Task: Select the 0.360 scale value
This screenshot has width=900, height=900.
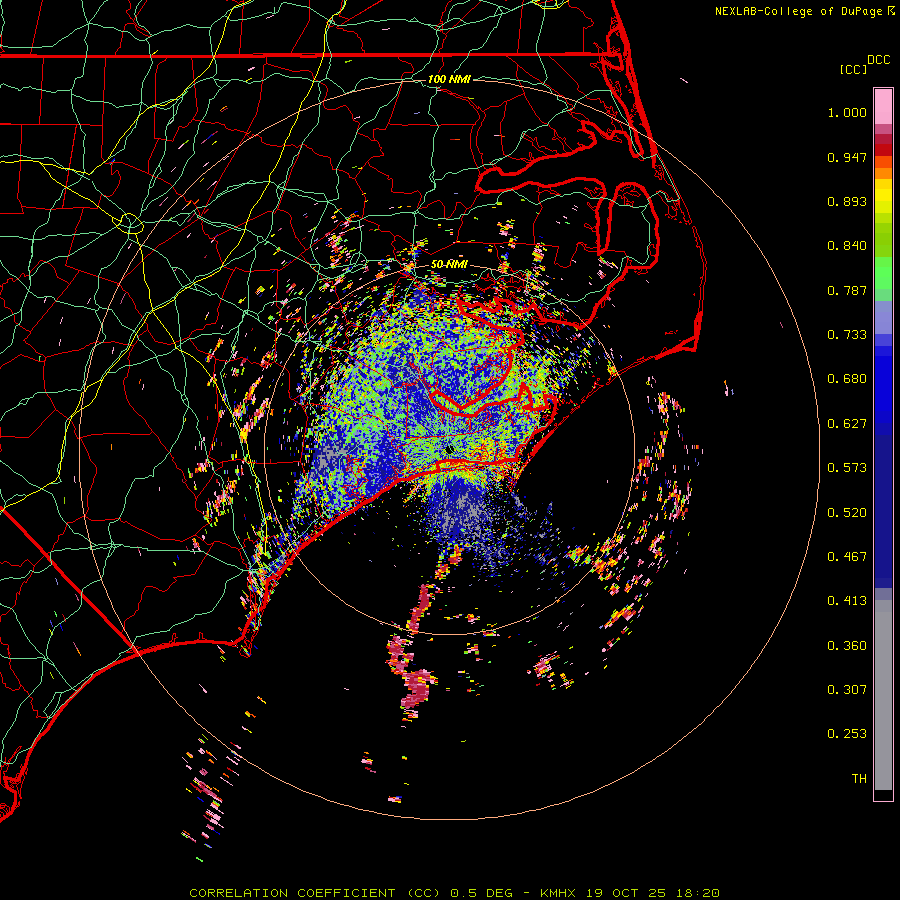Action: [847, 646]
